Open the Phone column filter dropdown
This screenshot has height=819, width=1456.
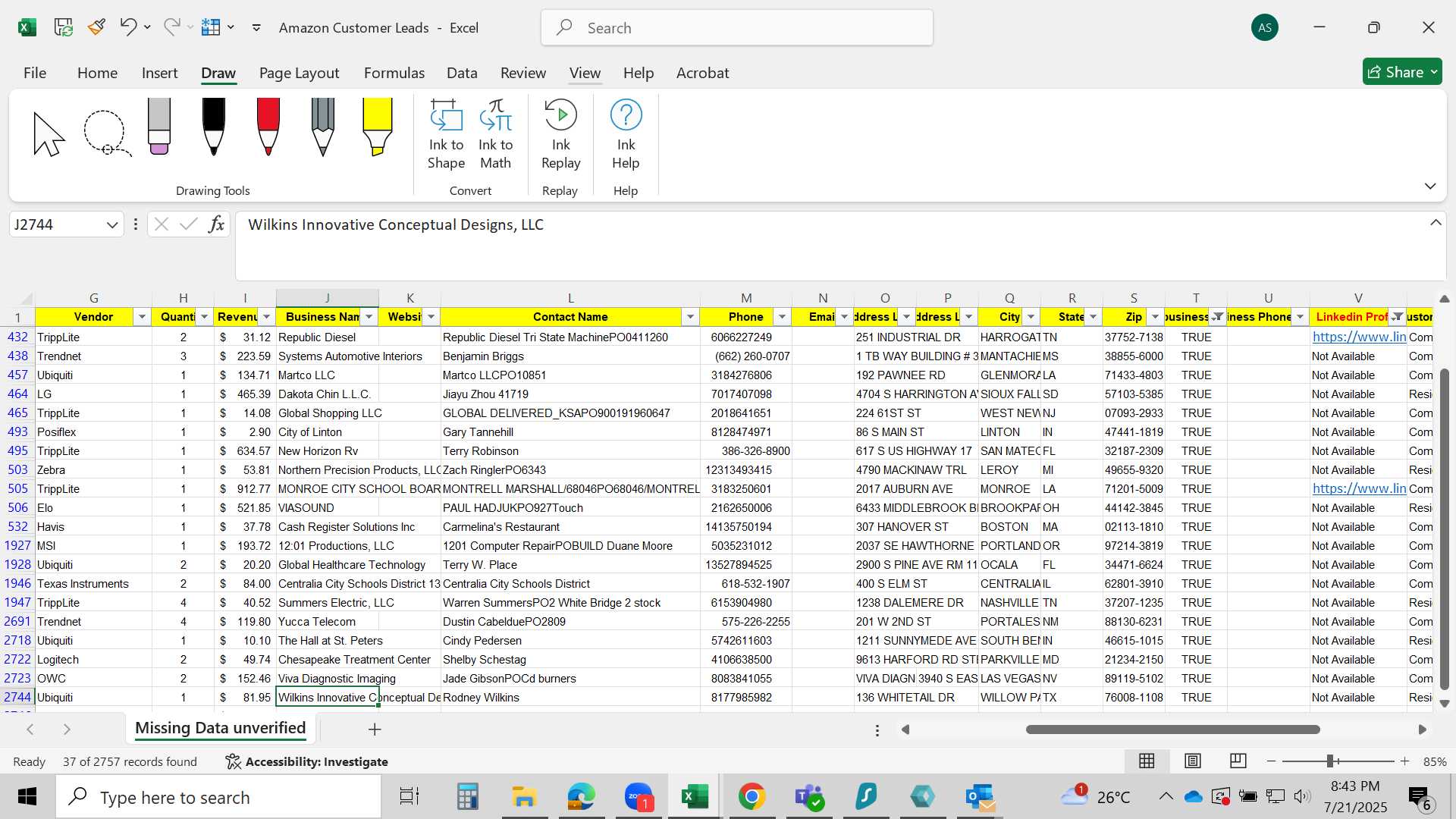pos(782,317)
